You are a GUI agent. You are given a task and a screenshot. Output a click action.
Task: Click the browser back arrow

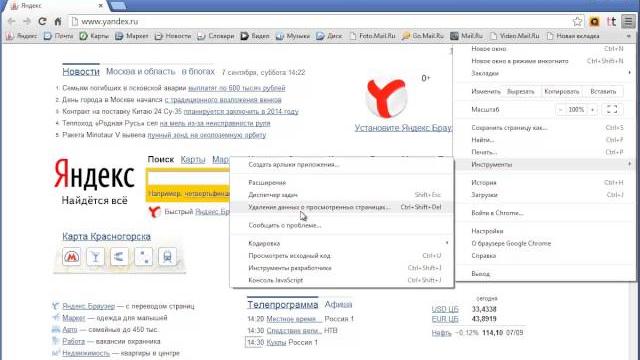coord(11,21)
